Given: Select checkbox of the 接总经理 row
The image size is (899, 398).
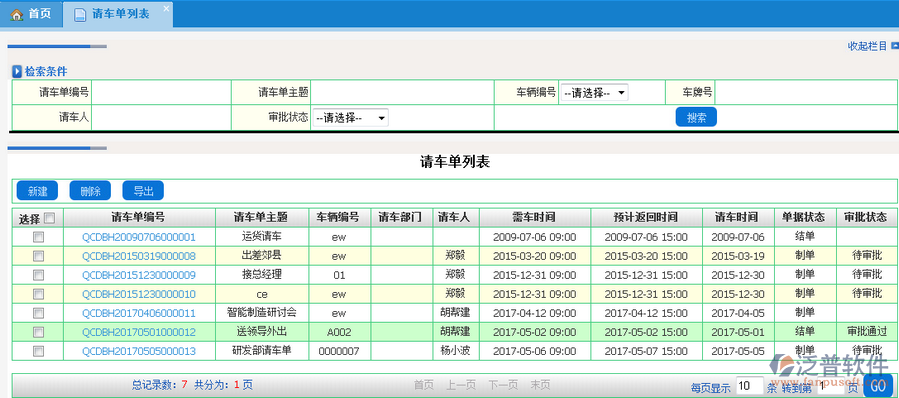Looking at the screenshot, I should [38, 275].
